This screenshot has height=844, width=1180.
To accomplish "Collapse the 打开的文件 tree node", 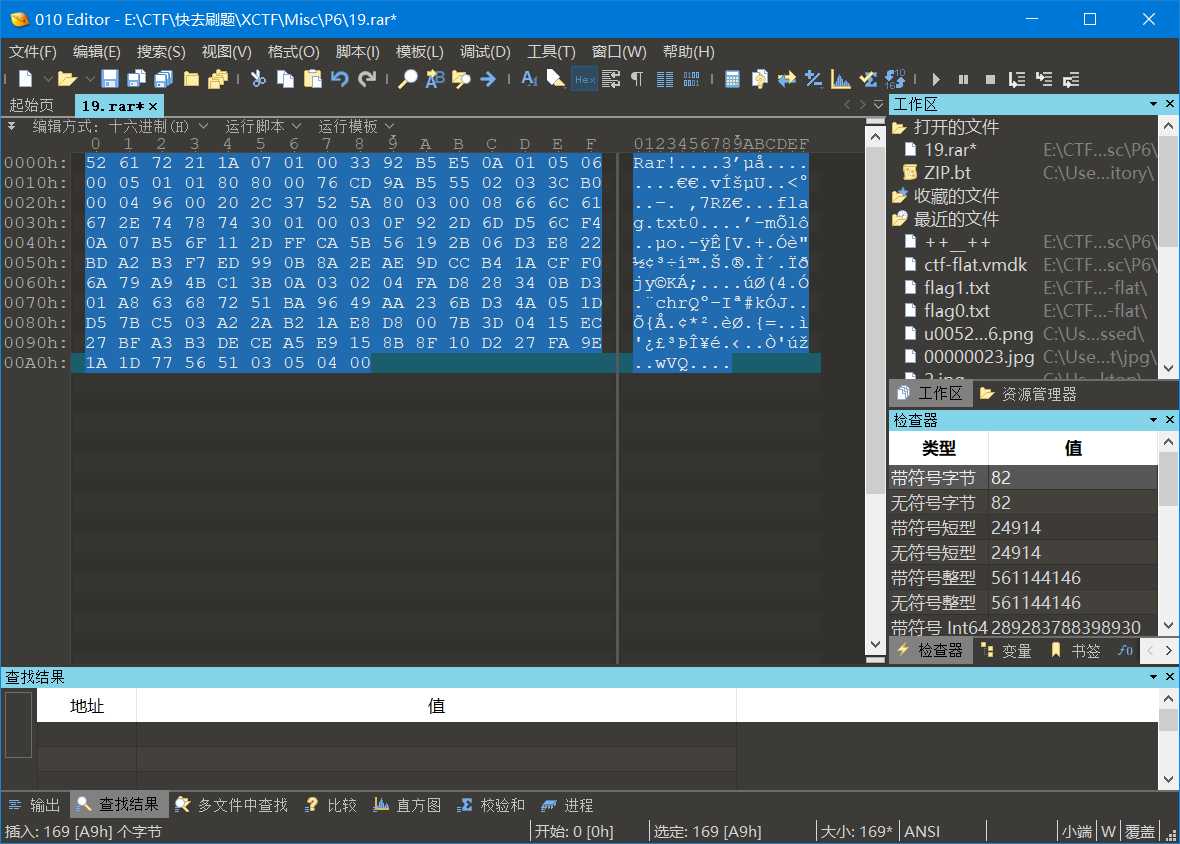I will tap(899, 127).
